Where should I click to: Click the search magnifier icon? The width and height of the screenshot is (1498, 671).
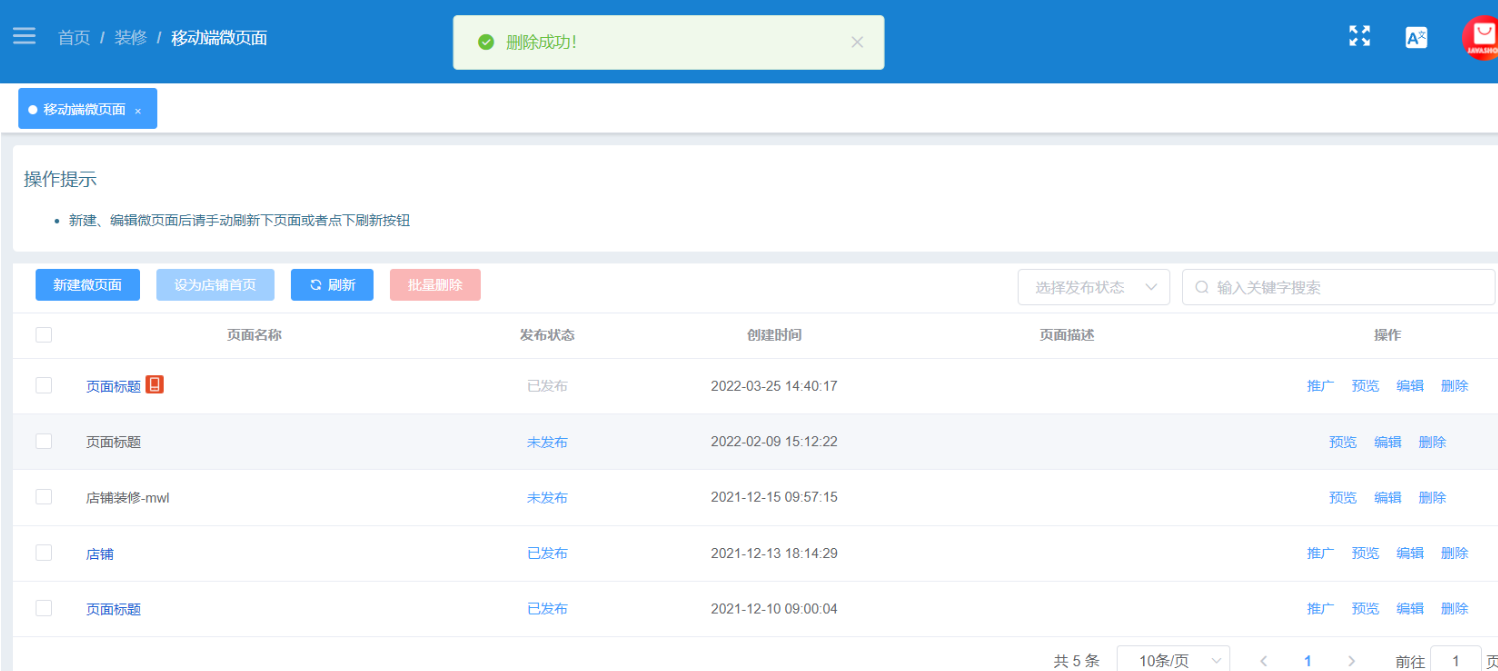tap(1202, 287)
